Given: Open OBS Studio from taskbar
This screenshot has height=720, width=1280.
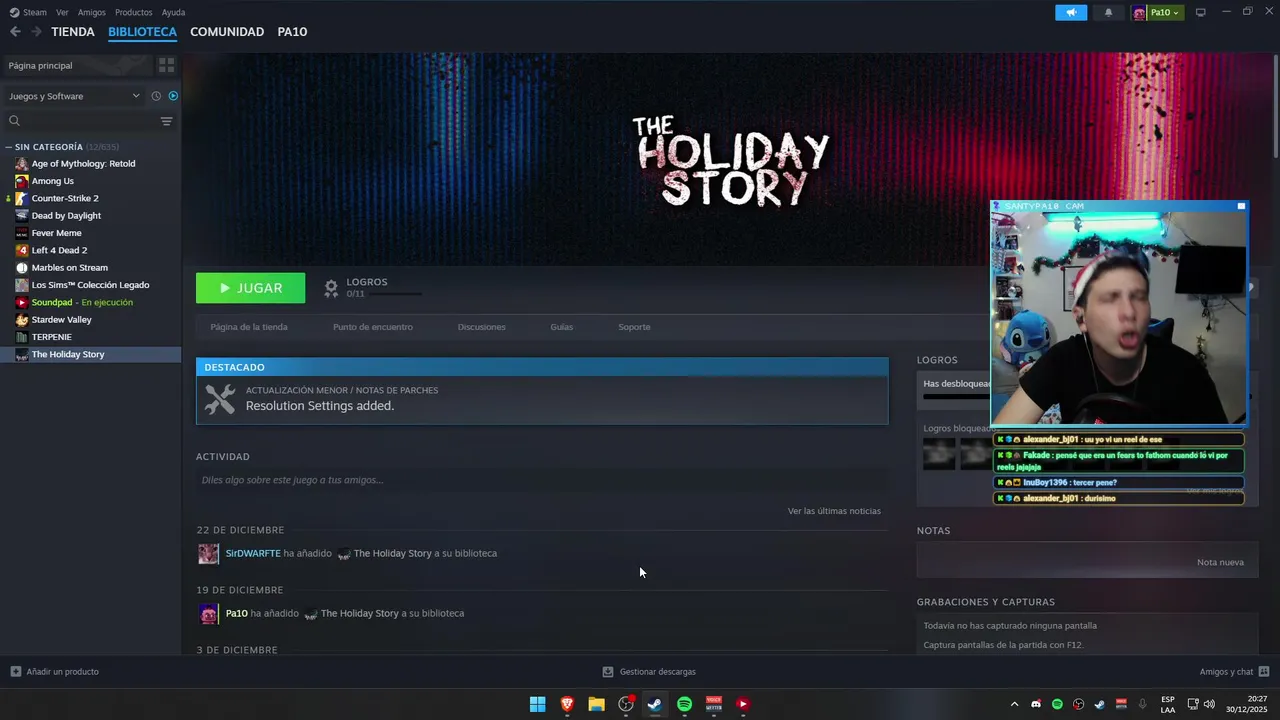Looking at the screenshot, I should click(x=626, y=704).
